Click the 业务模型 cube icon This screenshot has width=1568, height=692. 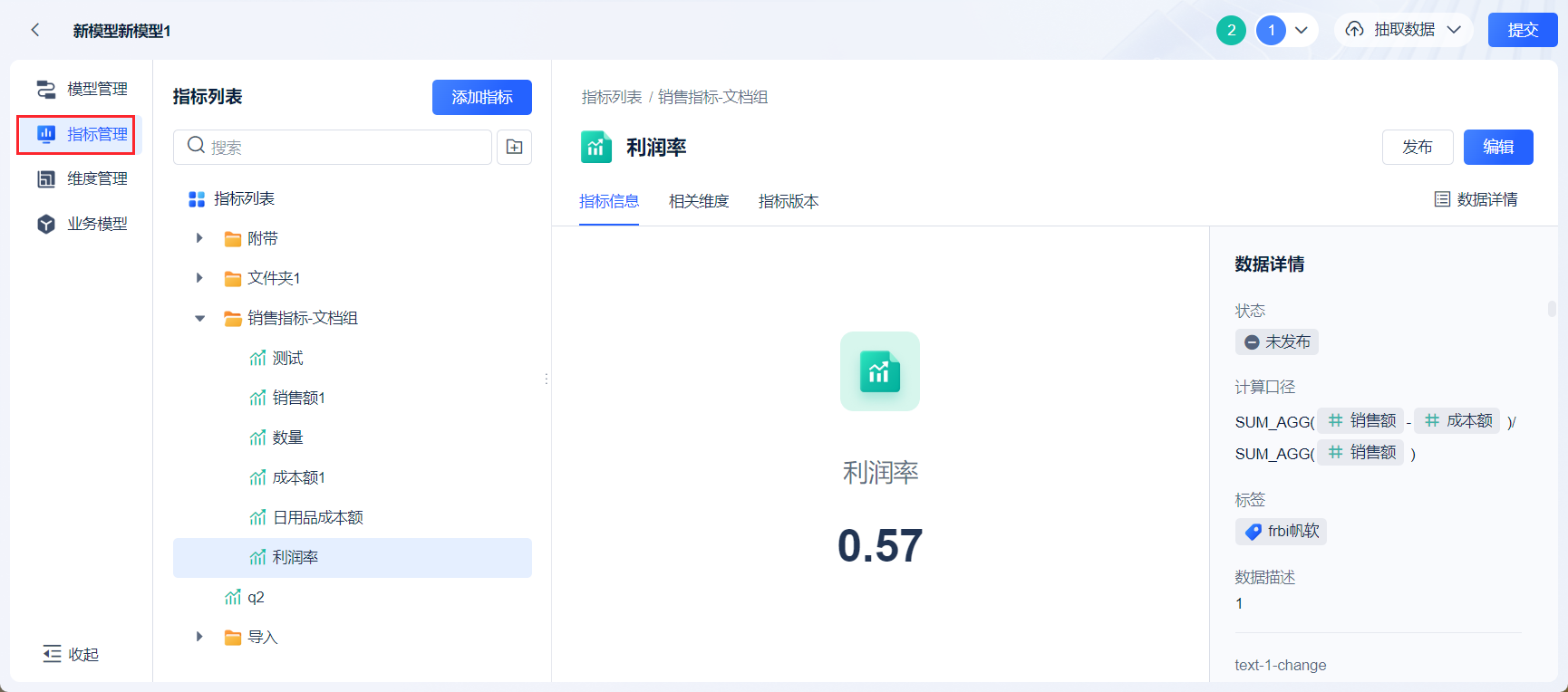coord(46,224)
